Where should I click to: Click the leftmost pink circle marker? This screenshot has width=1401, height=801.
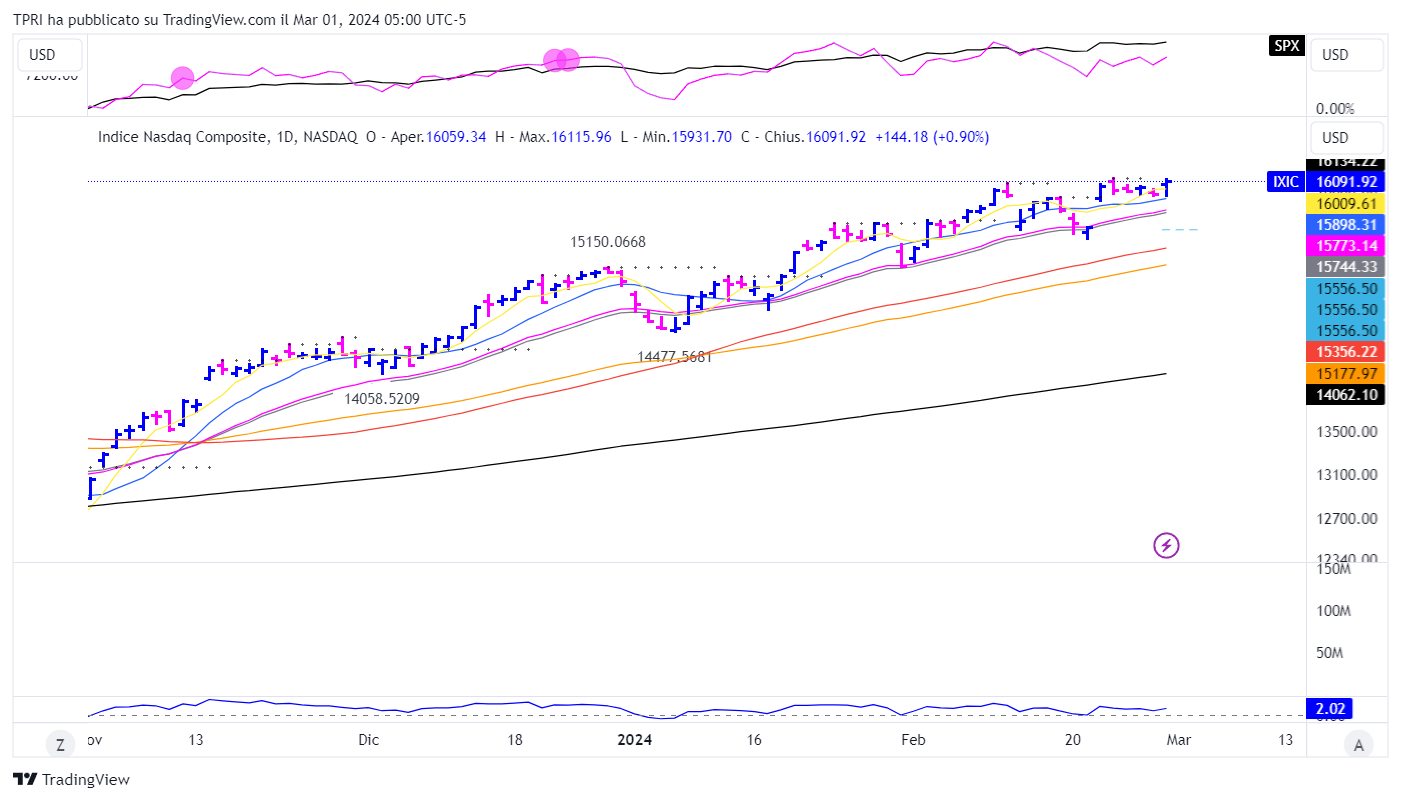tap(182, 77)
